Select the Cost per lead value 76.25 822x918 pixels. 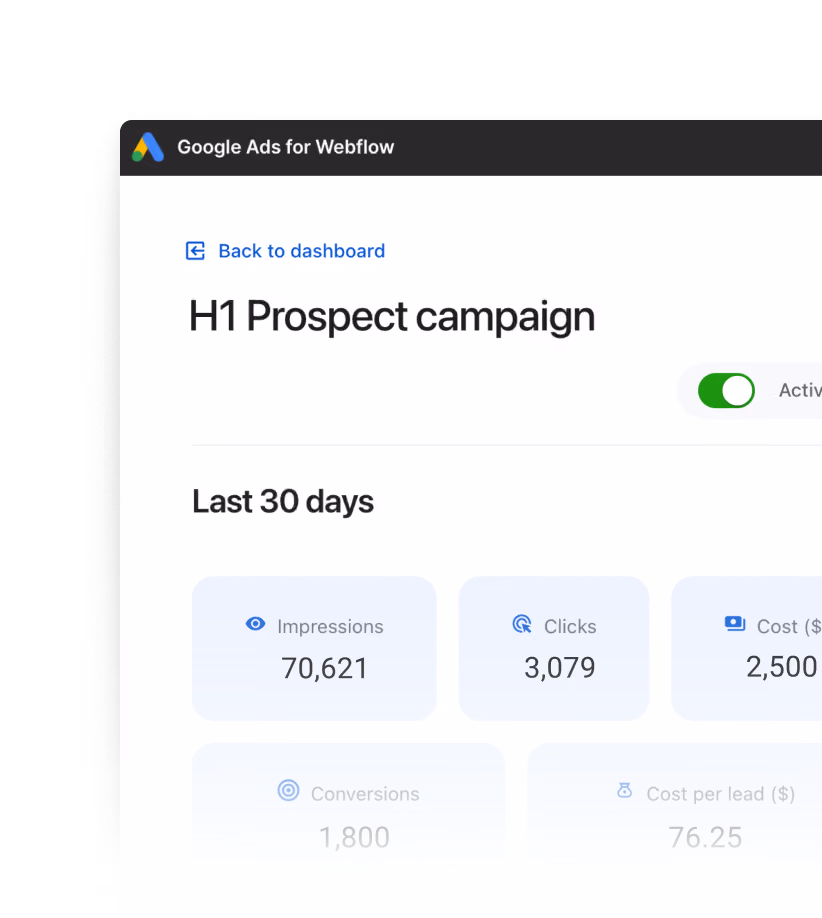tap(705, 837)
